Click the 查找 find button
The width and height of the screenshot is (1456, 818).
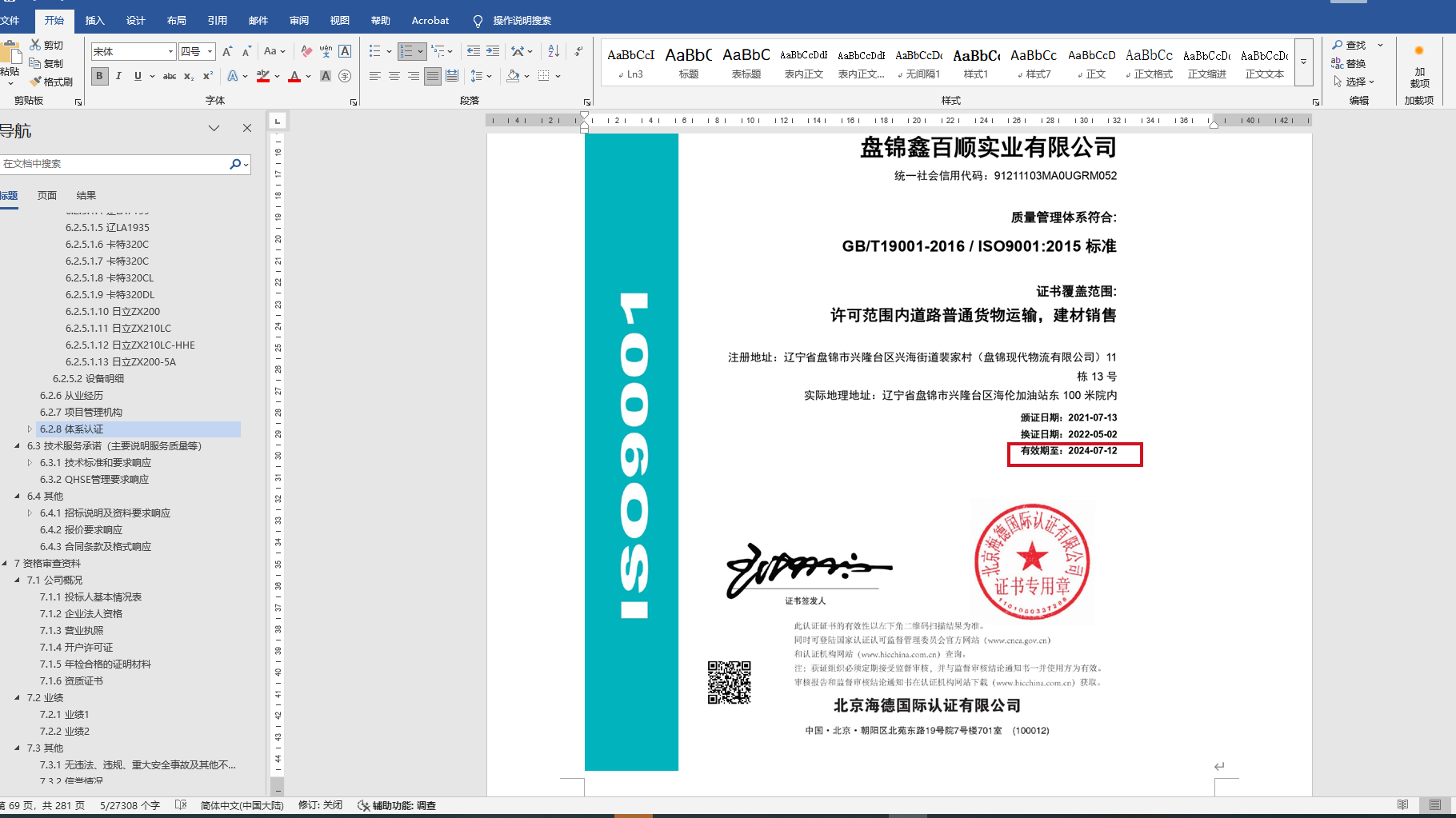tap(1349, 46)
